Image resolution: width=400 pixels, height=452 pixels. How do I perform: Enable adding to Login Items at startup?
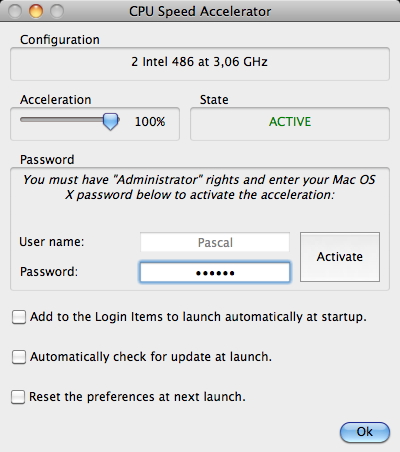[19, 317]
